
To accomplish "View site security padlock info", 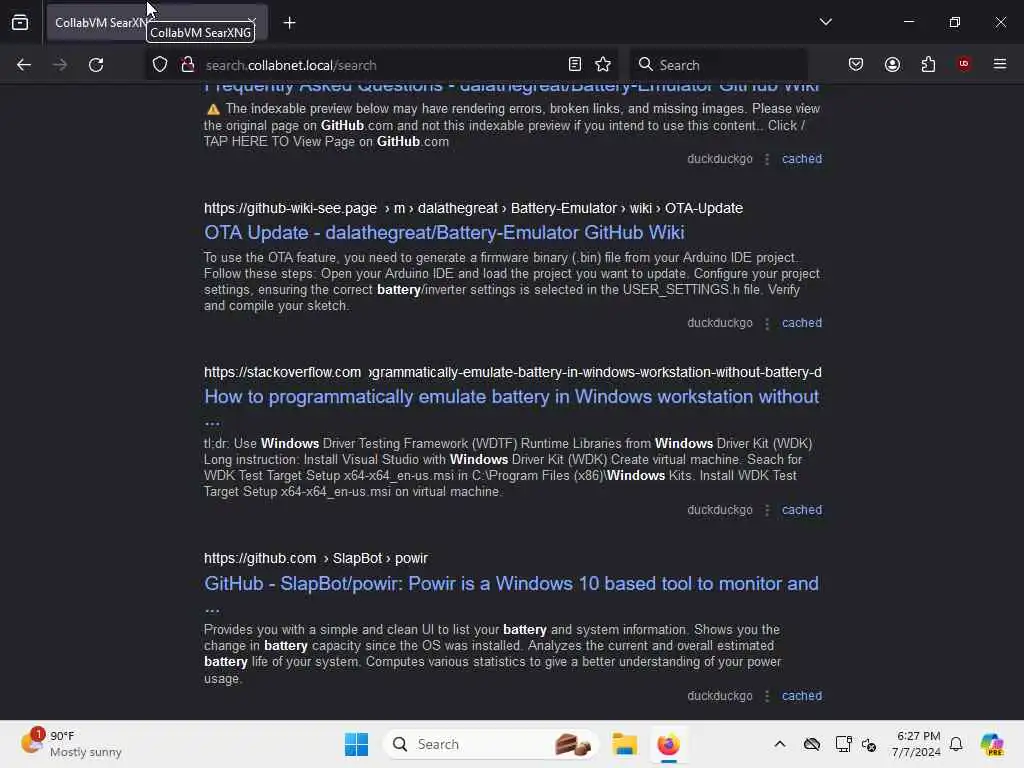I will [x=188, y=64].
